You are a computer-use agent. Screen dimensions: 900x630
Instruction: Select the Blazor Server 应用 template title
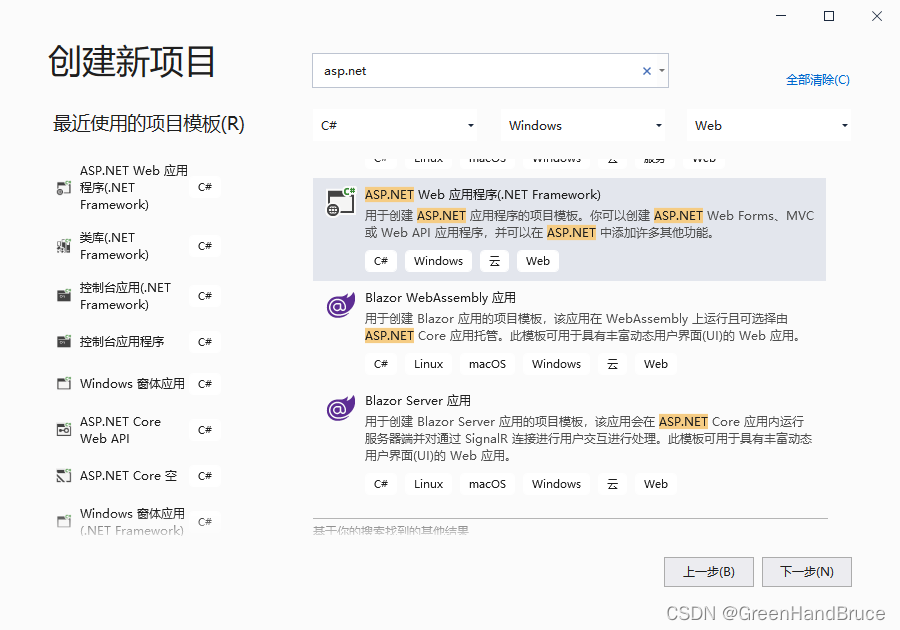(418, 400)
